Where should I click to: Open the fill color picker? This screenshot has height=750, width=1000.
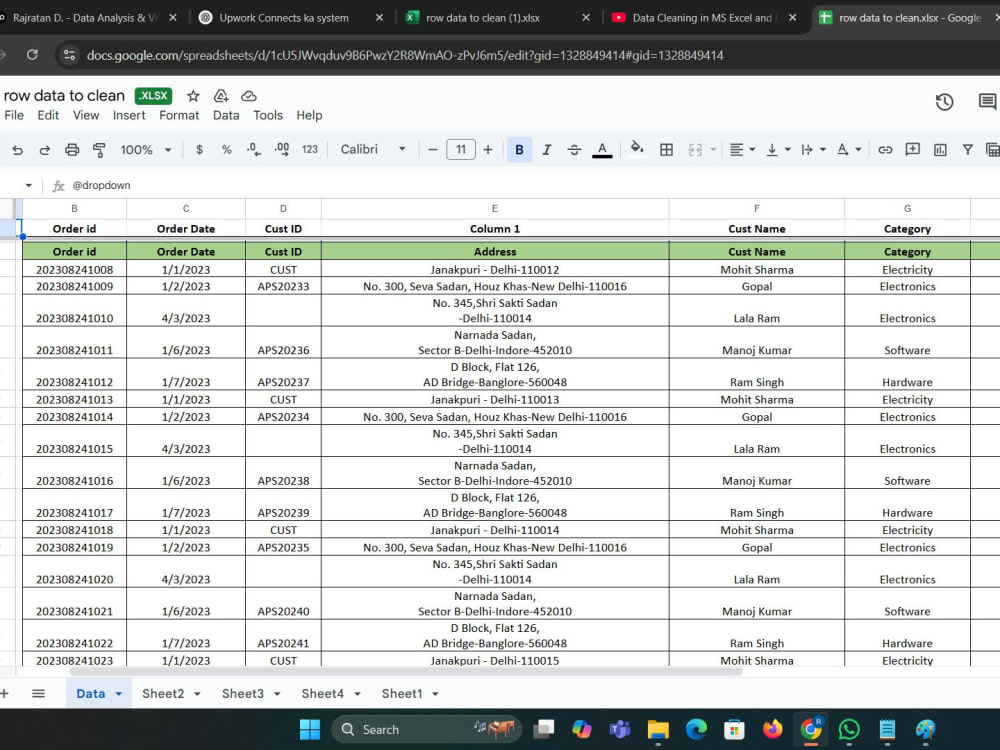636,150
